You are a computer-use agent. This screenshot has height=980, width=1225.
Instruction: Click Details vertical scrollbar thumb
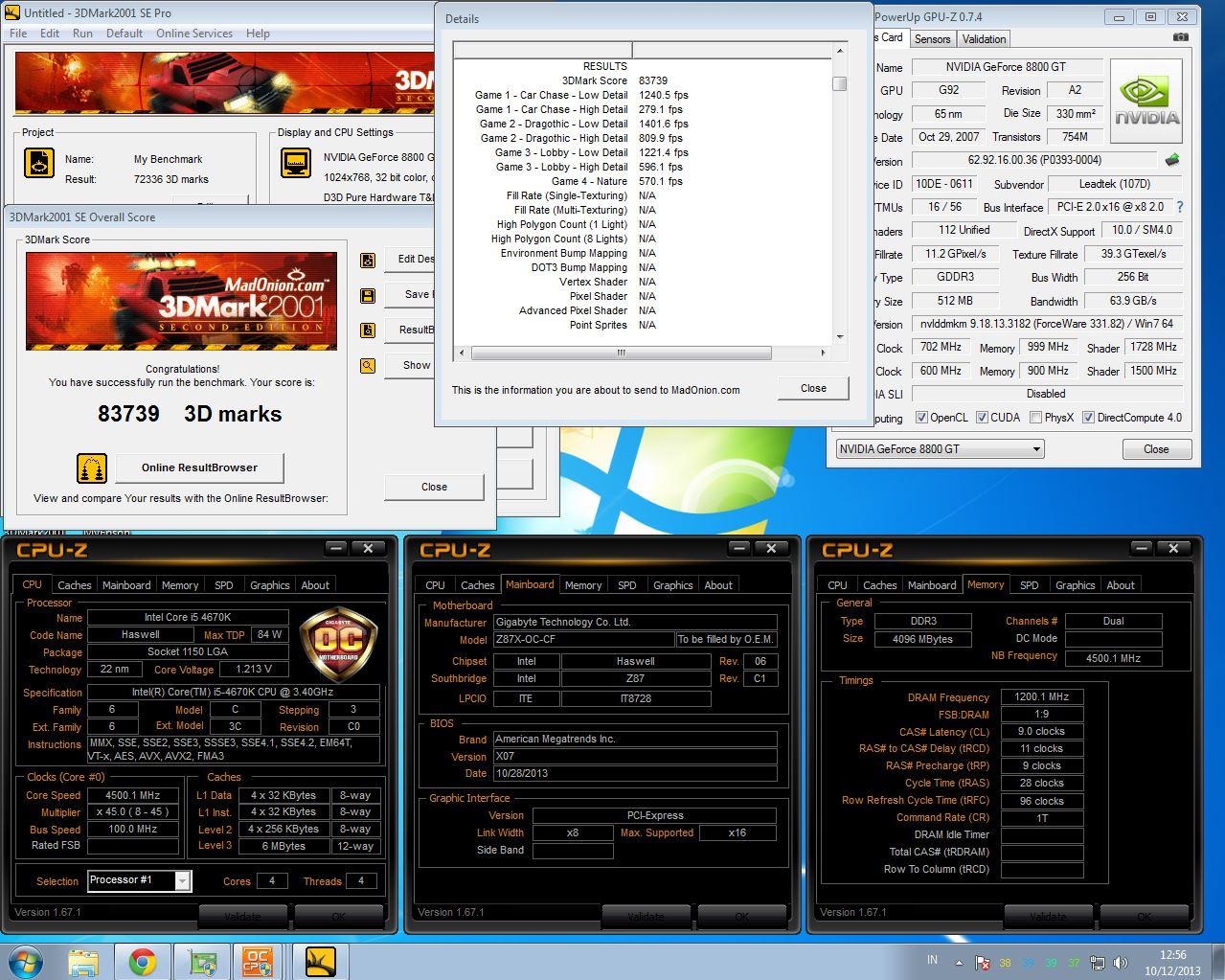[x=839, y=83]
